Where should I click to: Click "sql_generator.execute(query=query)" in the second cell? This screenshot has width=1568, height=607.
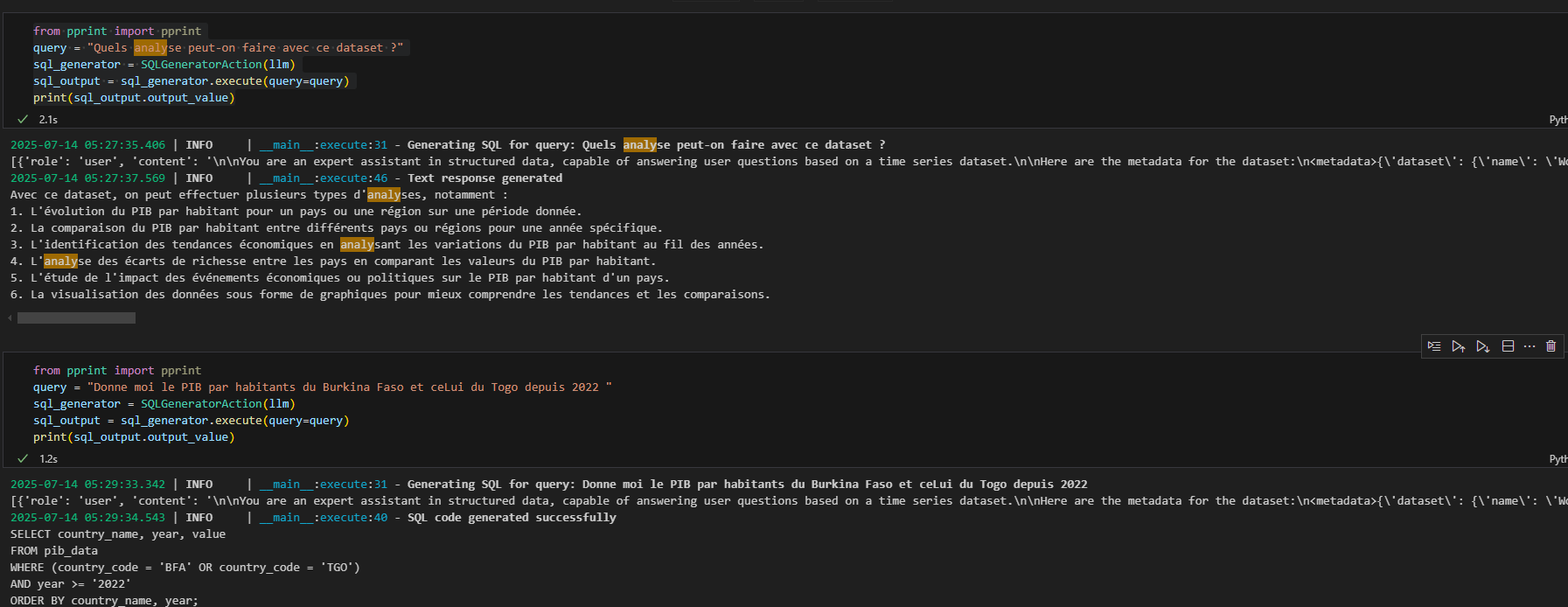234,421
